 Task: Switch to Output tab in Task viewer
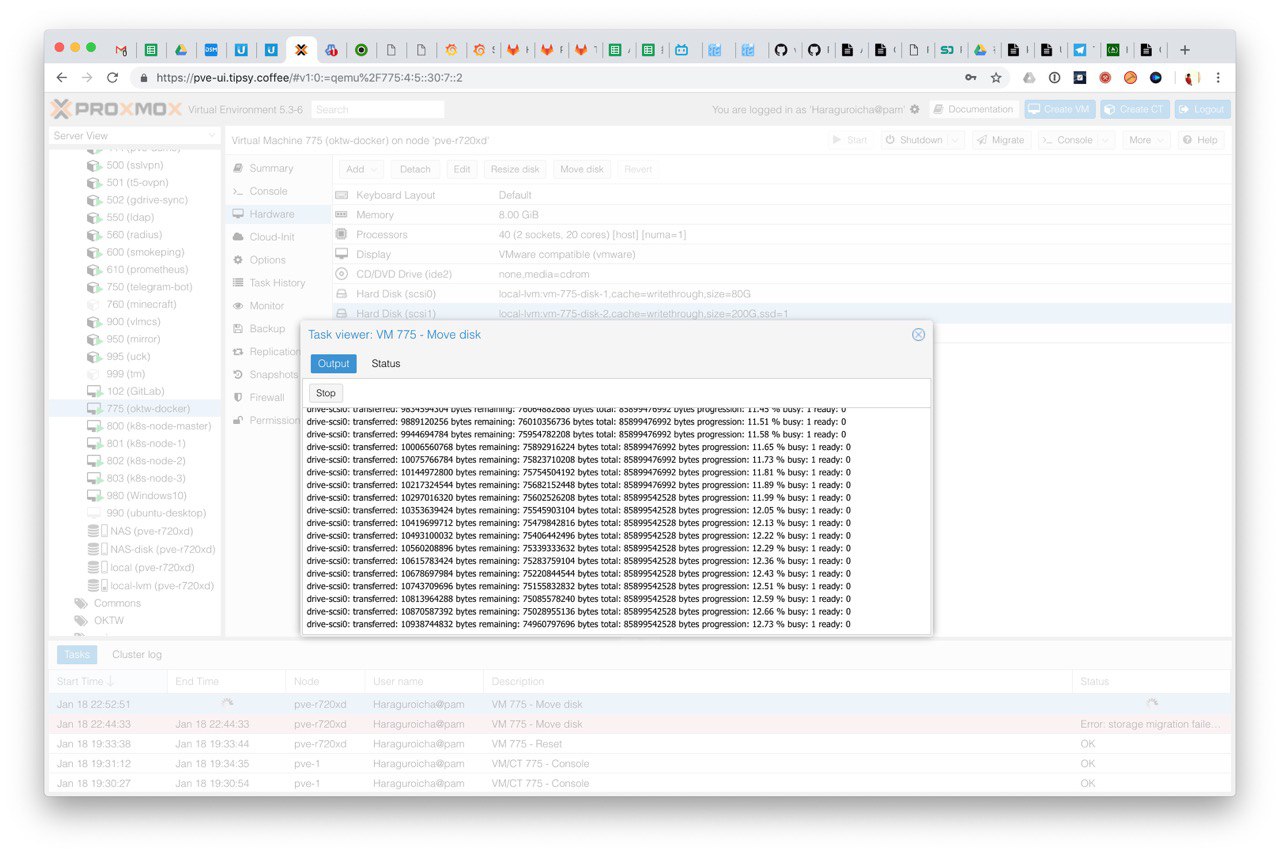[x=333, y=364]
